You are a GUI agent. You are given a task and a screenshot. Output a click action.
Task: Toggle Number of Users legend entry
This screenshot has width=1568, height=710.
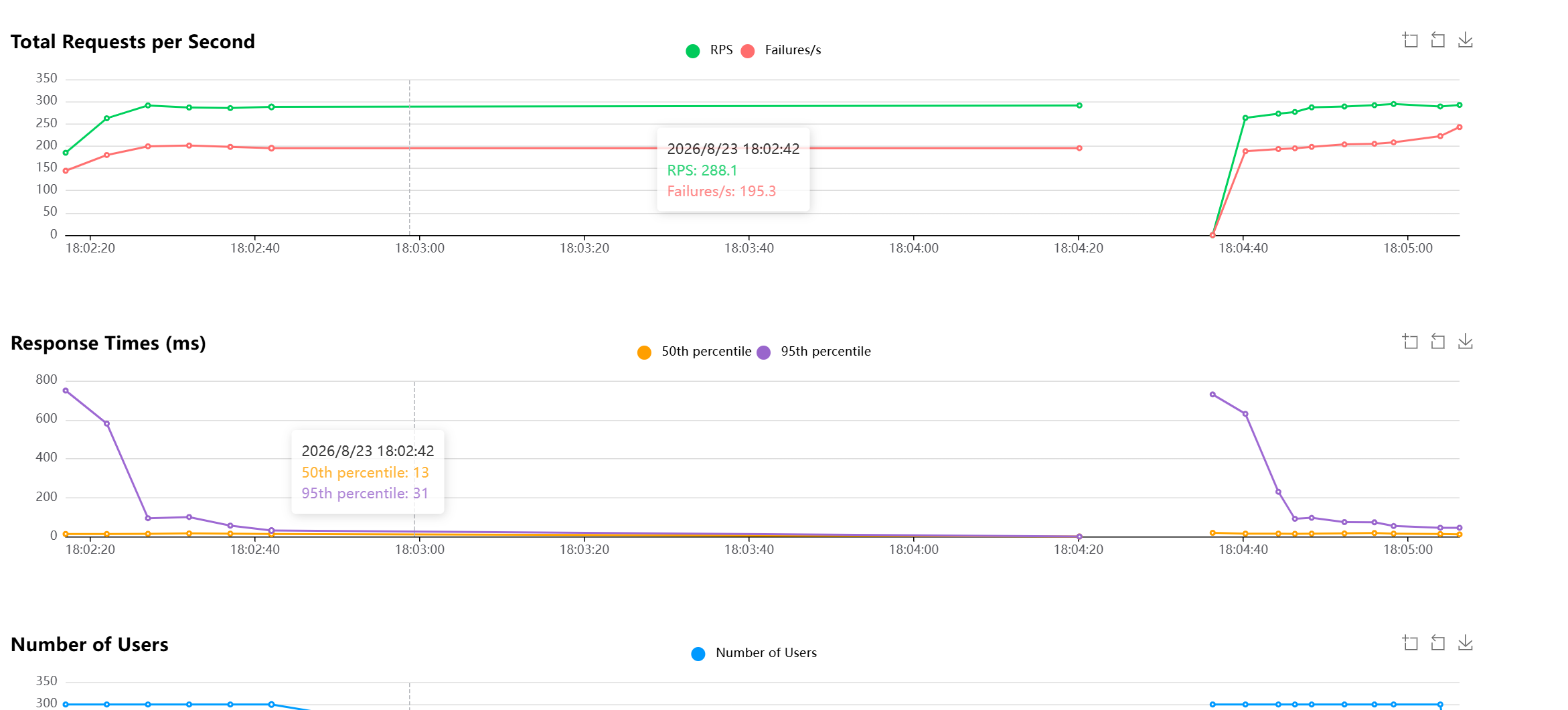[754, 653]
